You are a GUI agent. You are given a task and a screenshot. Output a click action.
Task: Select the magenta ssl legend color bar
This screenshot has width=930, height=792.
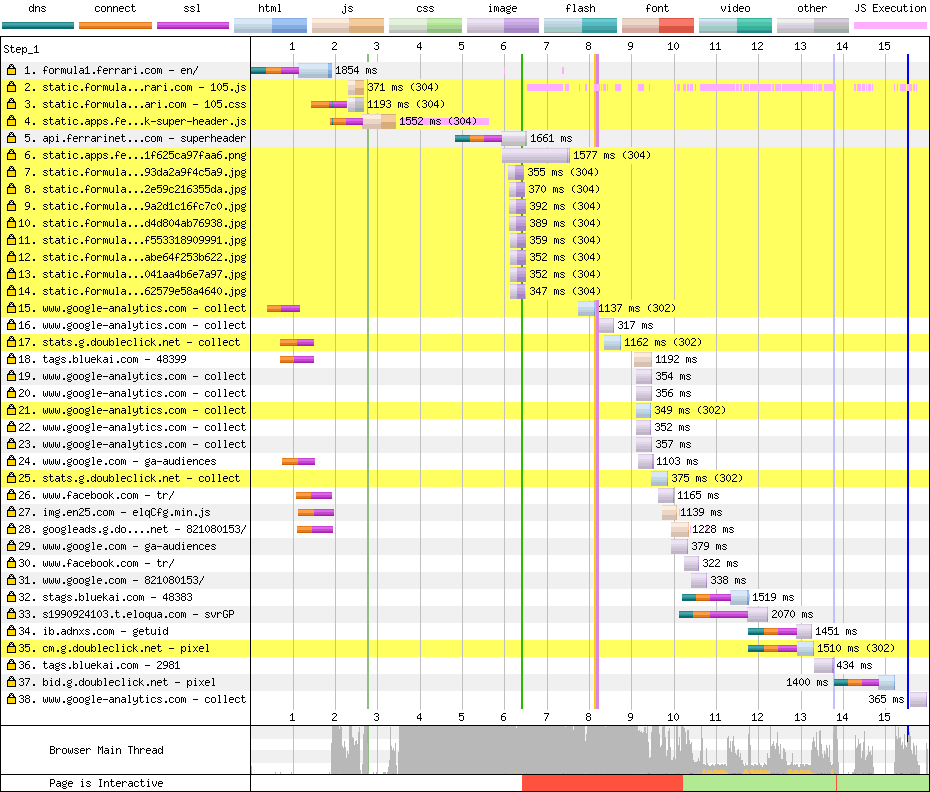tap(193, 26)
